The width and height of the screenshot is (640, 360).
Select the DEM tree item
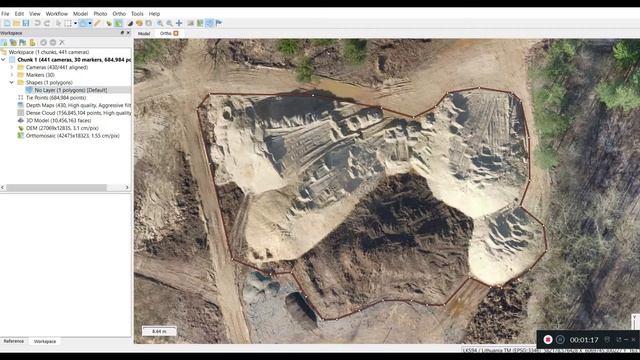pos(62,128)
